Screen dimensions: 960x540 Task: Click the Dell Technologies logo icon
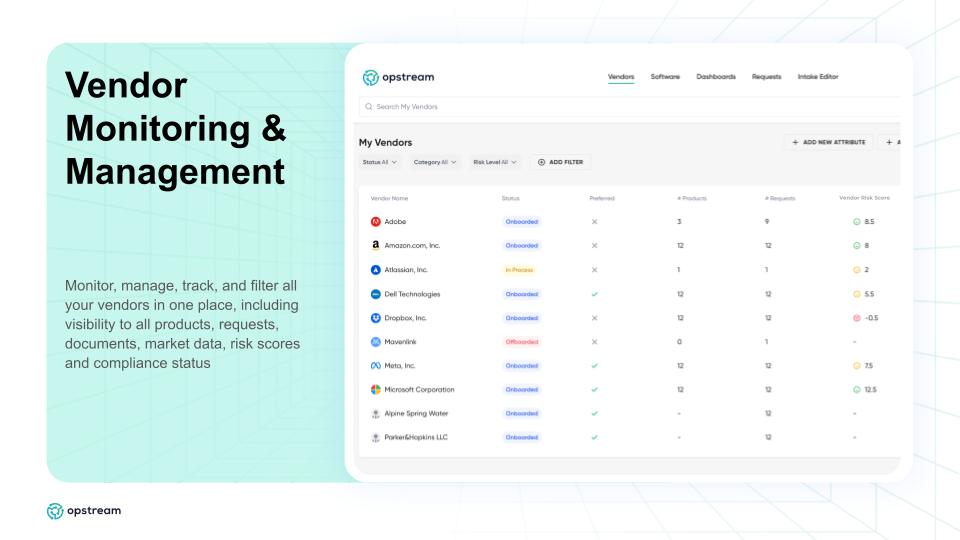(x=375, y=294)
